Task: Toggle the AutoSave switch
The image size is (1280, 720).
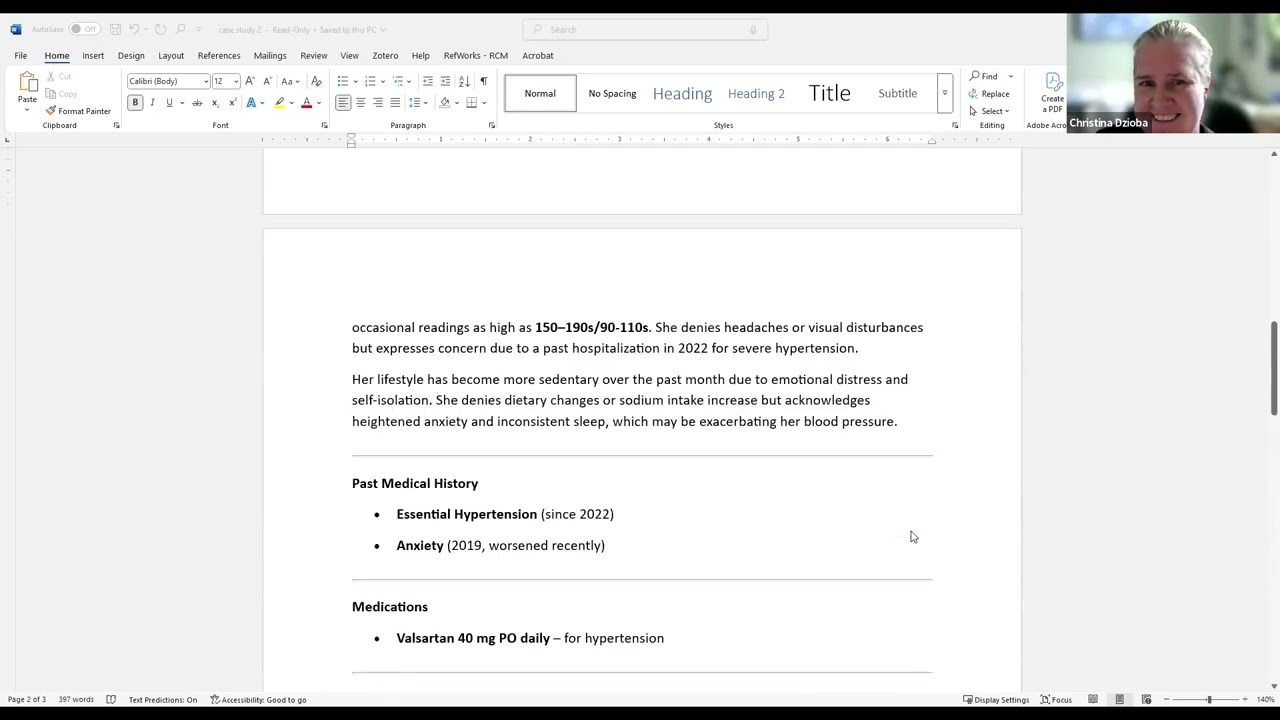Action: (83, 29)
